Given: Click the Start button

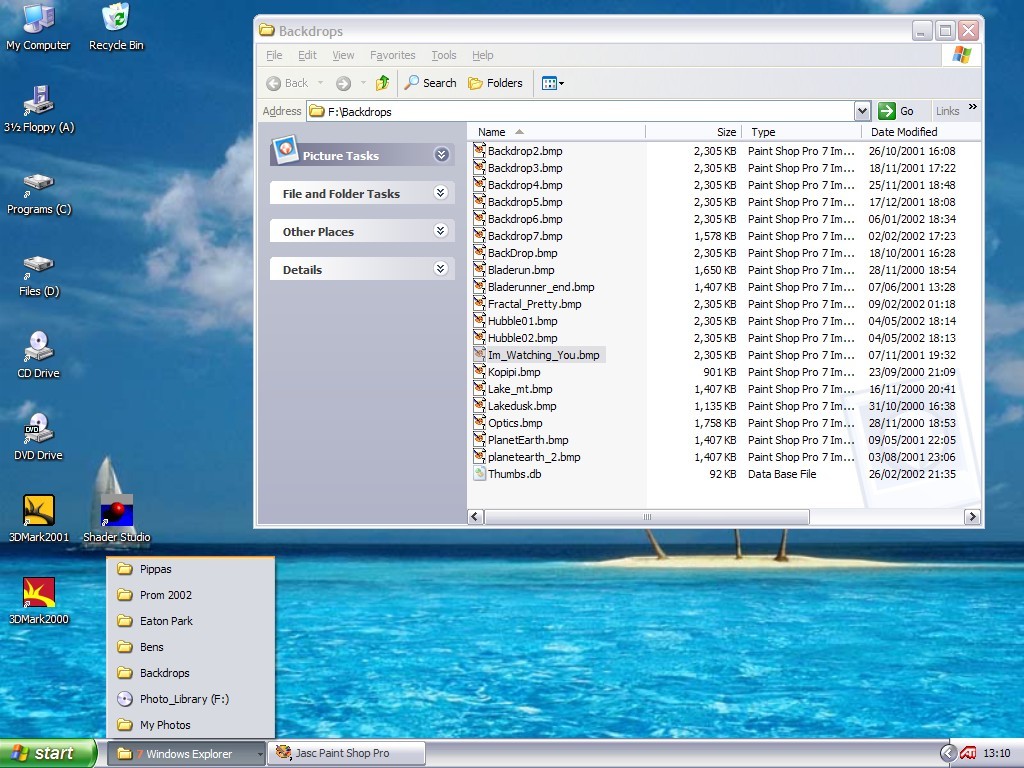Looking at the screenshot, I should click(x=48, y=753).
